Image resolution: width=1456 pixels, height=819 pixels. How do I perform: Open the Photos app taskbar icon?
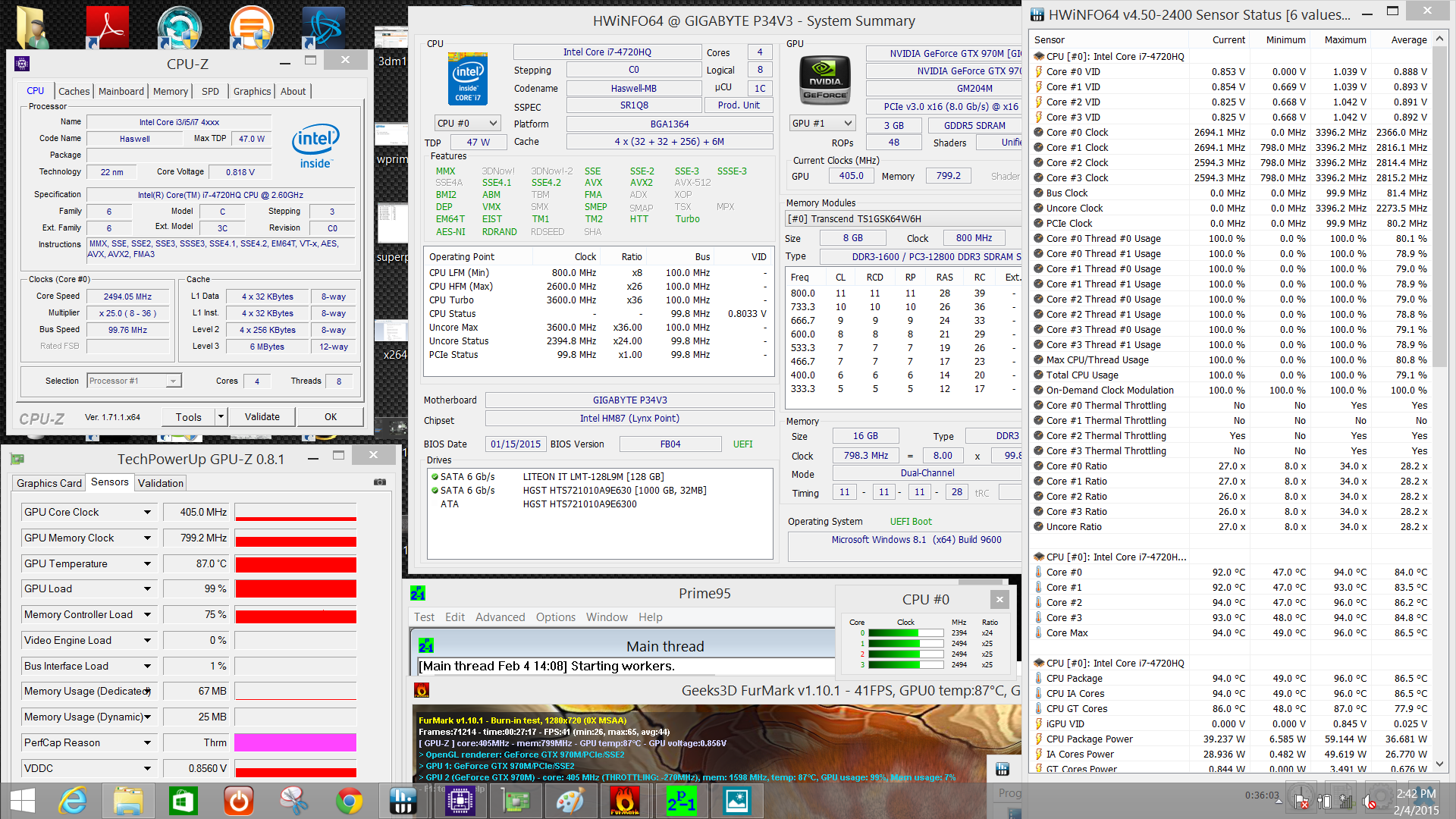[736, 801]
